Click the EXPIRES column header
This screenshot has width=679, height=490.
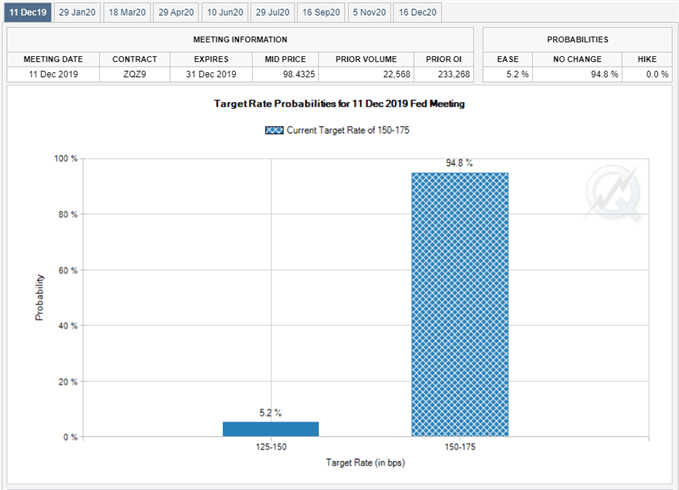coord(211,59)
